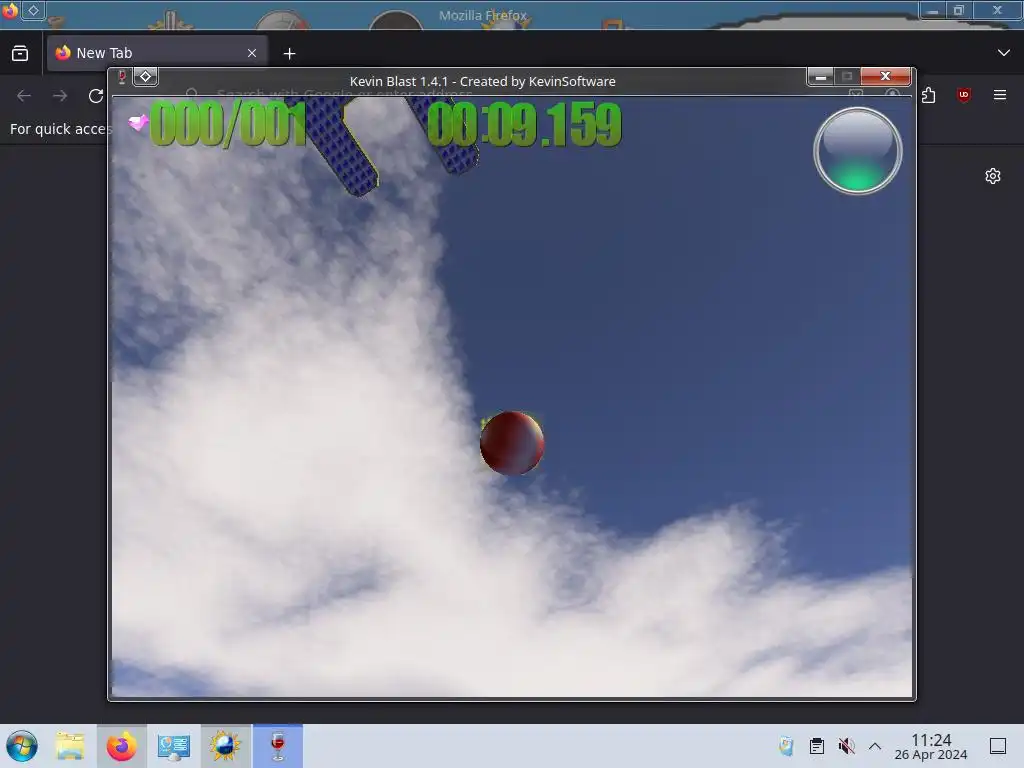Open the clipboard tray icon
This screenshot has width=1024, height=768.
816,746
